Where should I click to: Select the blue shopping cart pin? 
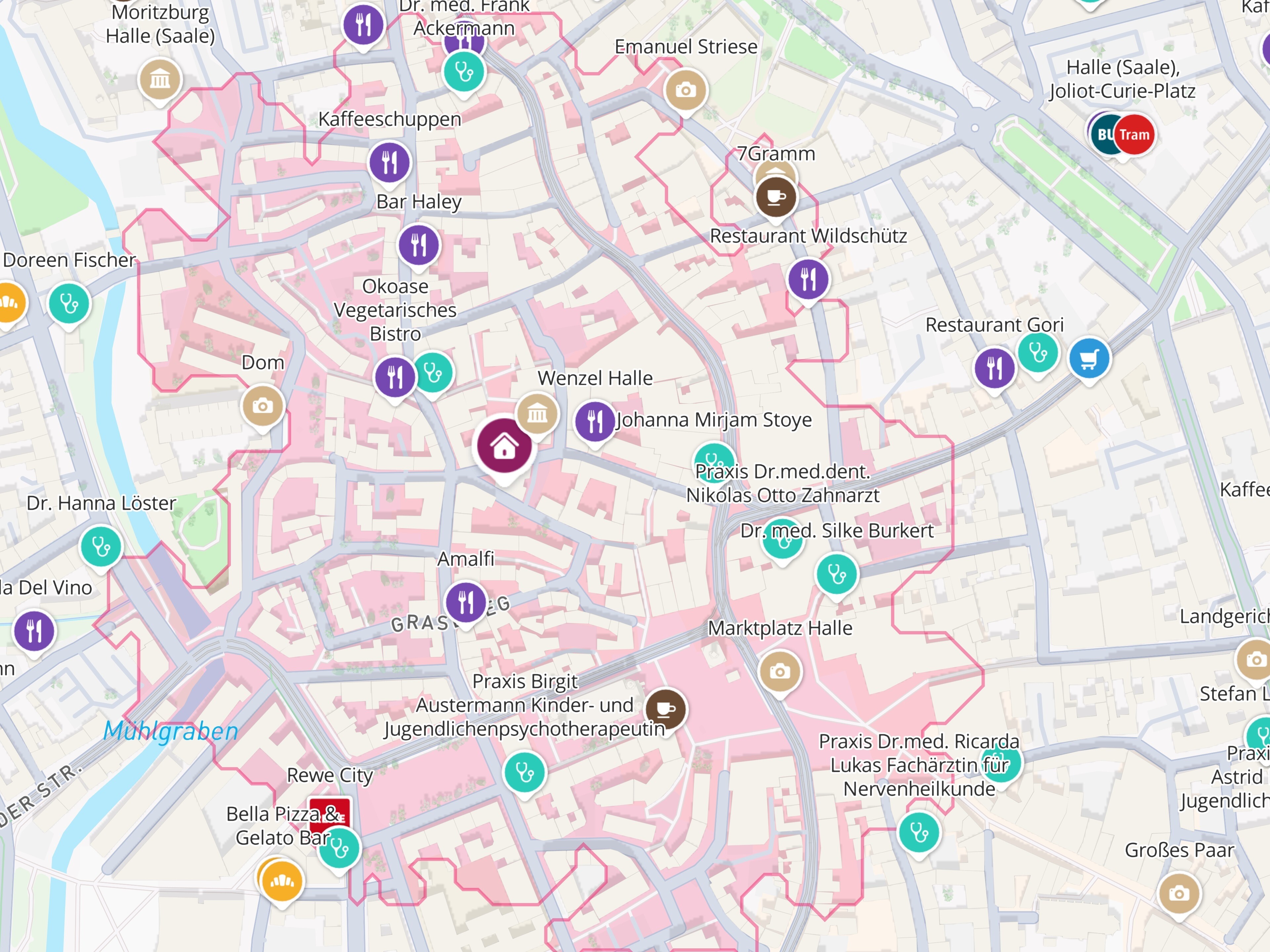tap(1089, 359)
